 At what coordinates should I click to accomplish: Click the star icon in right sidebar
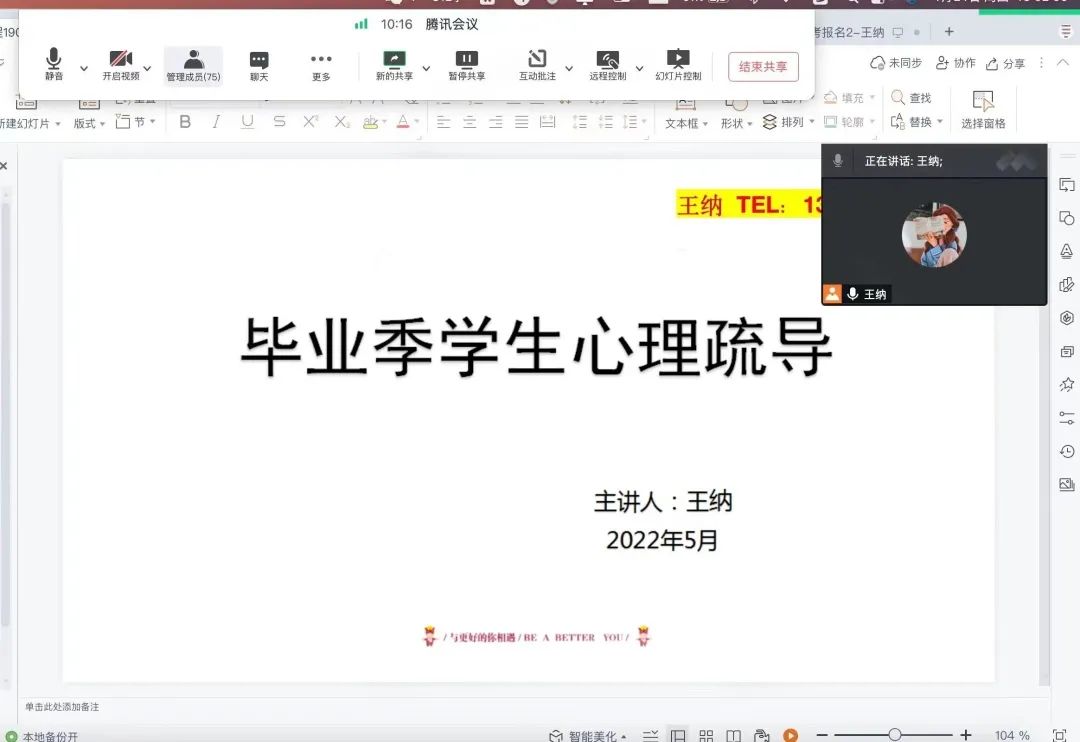tap(1067, 385)
